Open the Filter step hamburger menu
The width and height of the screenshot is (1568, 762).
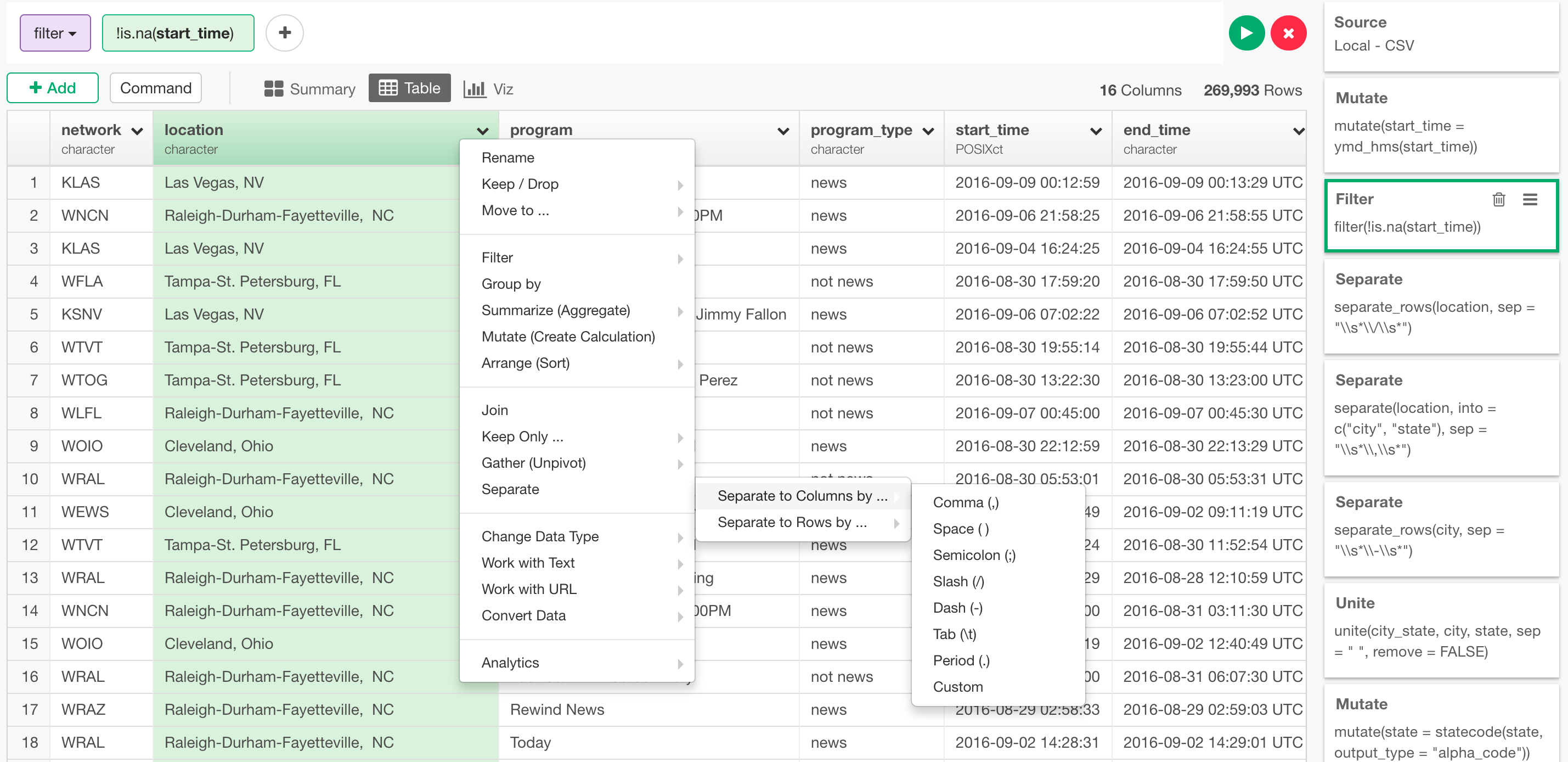pos(1531,199)
